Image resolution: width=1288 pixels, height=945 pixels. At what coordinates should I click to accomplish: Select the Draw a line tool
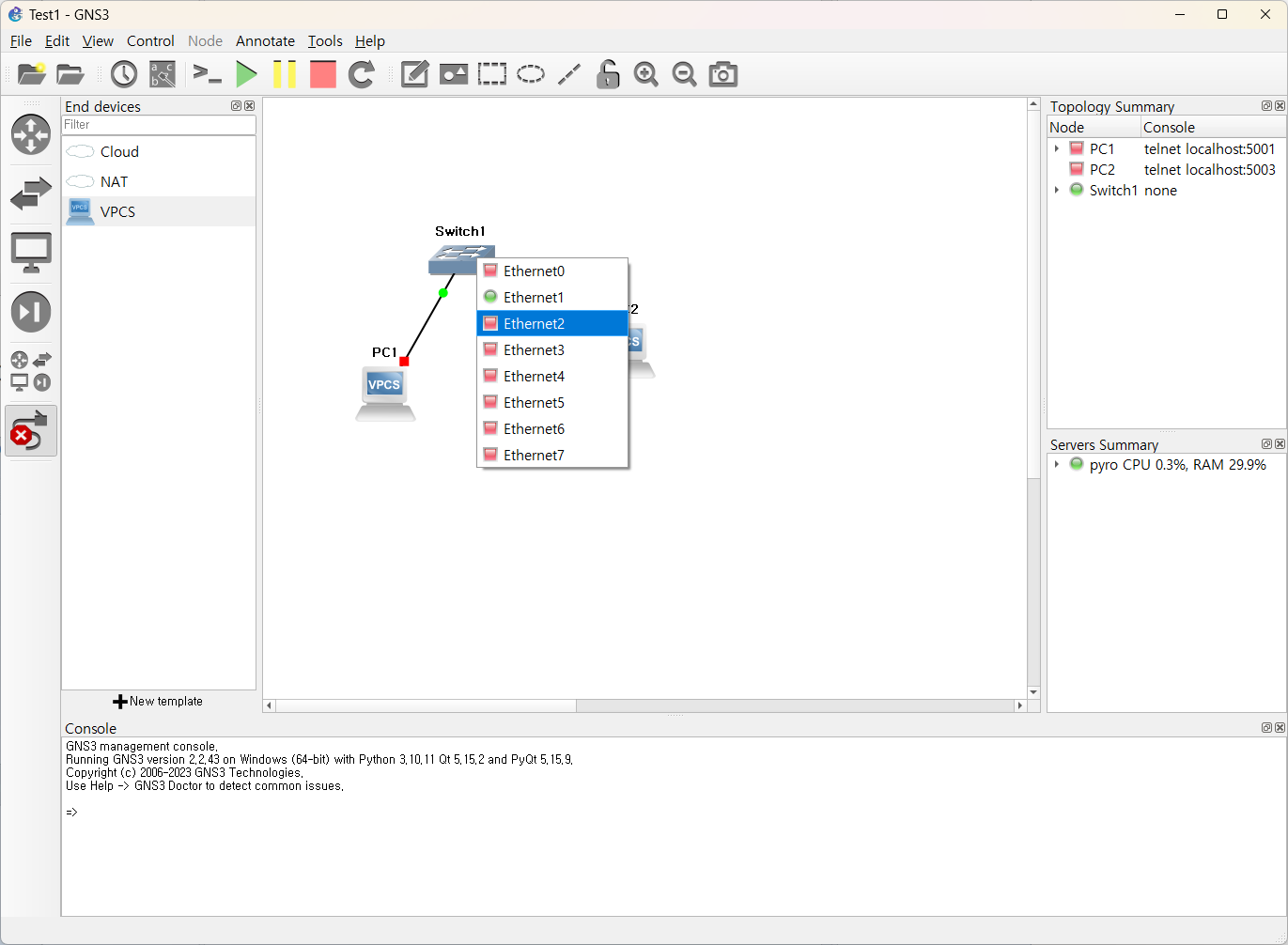point(569,74)
